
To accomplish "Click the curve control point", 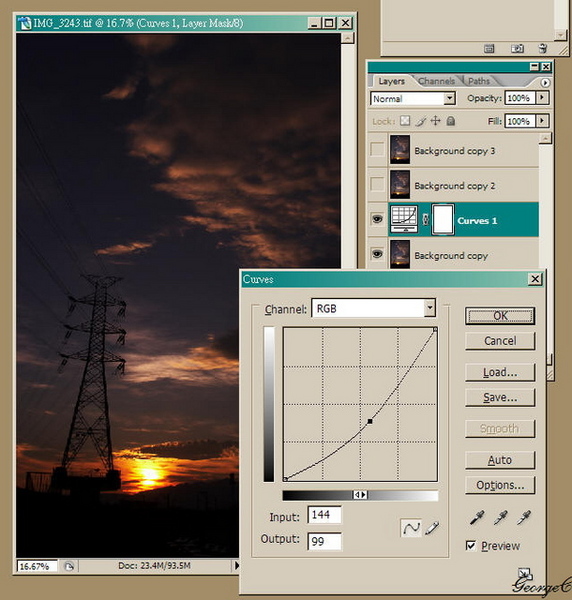I will (370, 421).
